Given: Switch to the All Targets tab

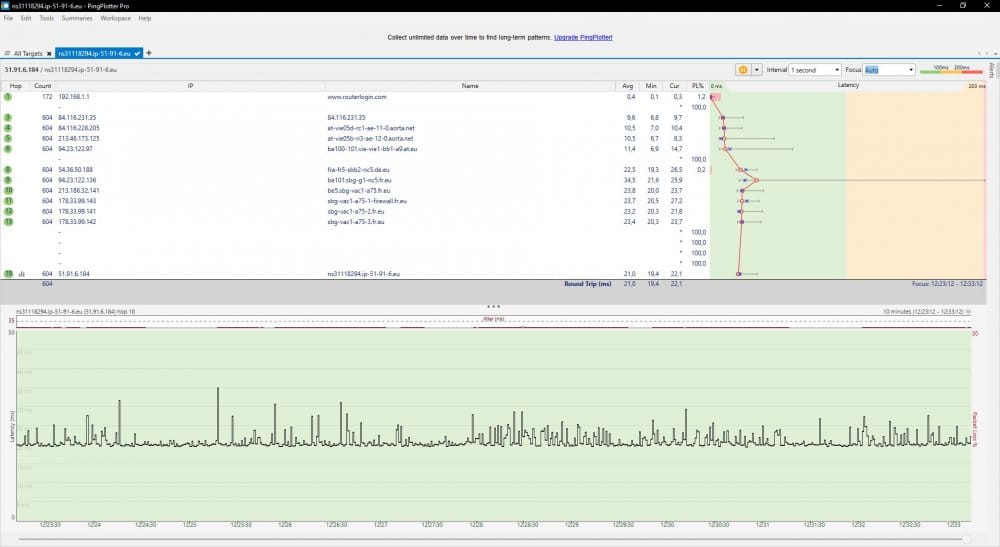Looking at the screenshot, I should (27, 53).
